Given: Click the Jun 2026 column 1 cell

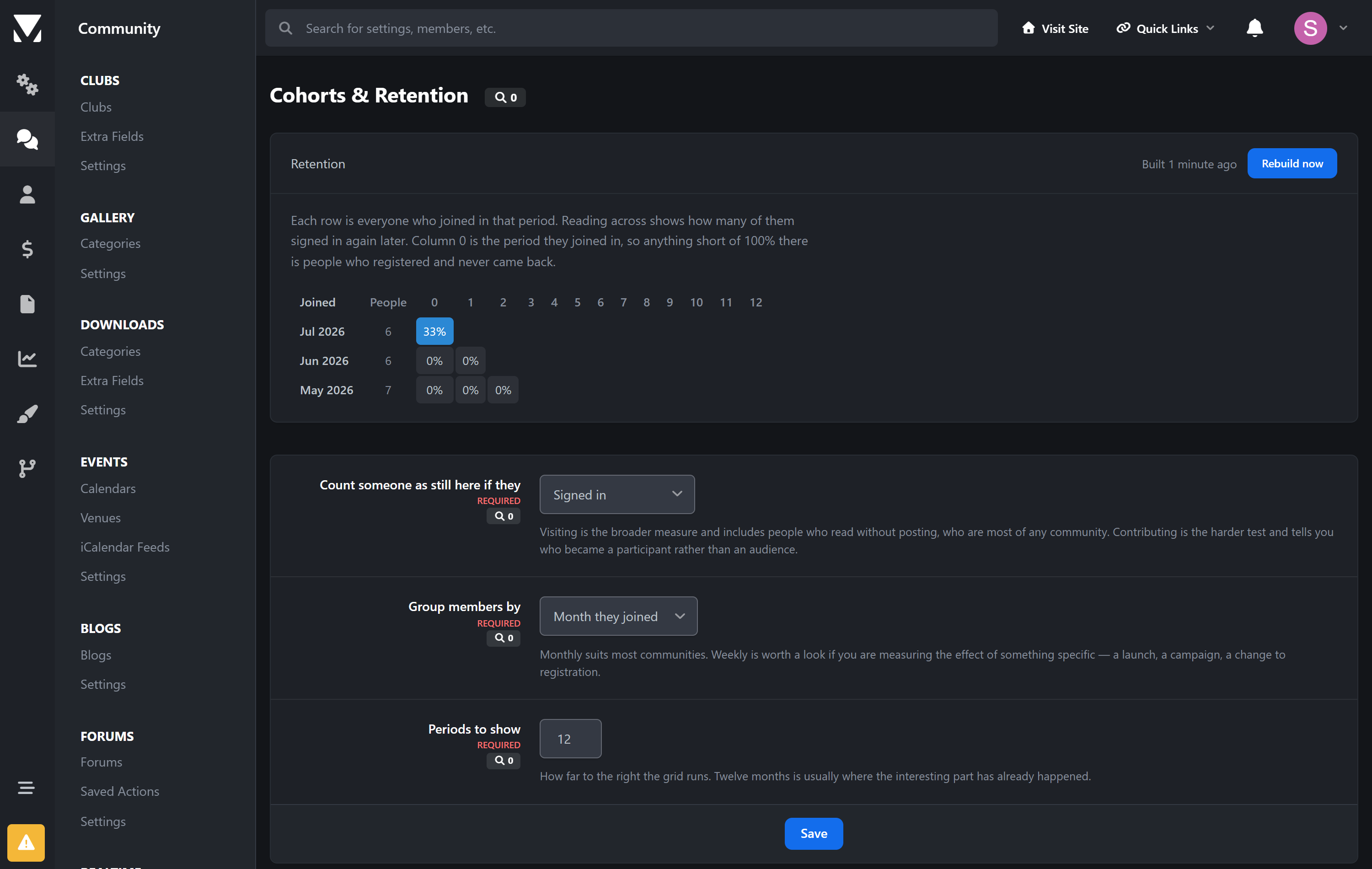Looking at the screenshot, I should (x=470, y=361).
